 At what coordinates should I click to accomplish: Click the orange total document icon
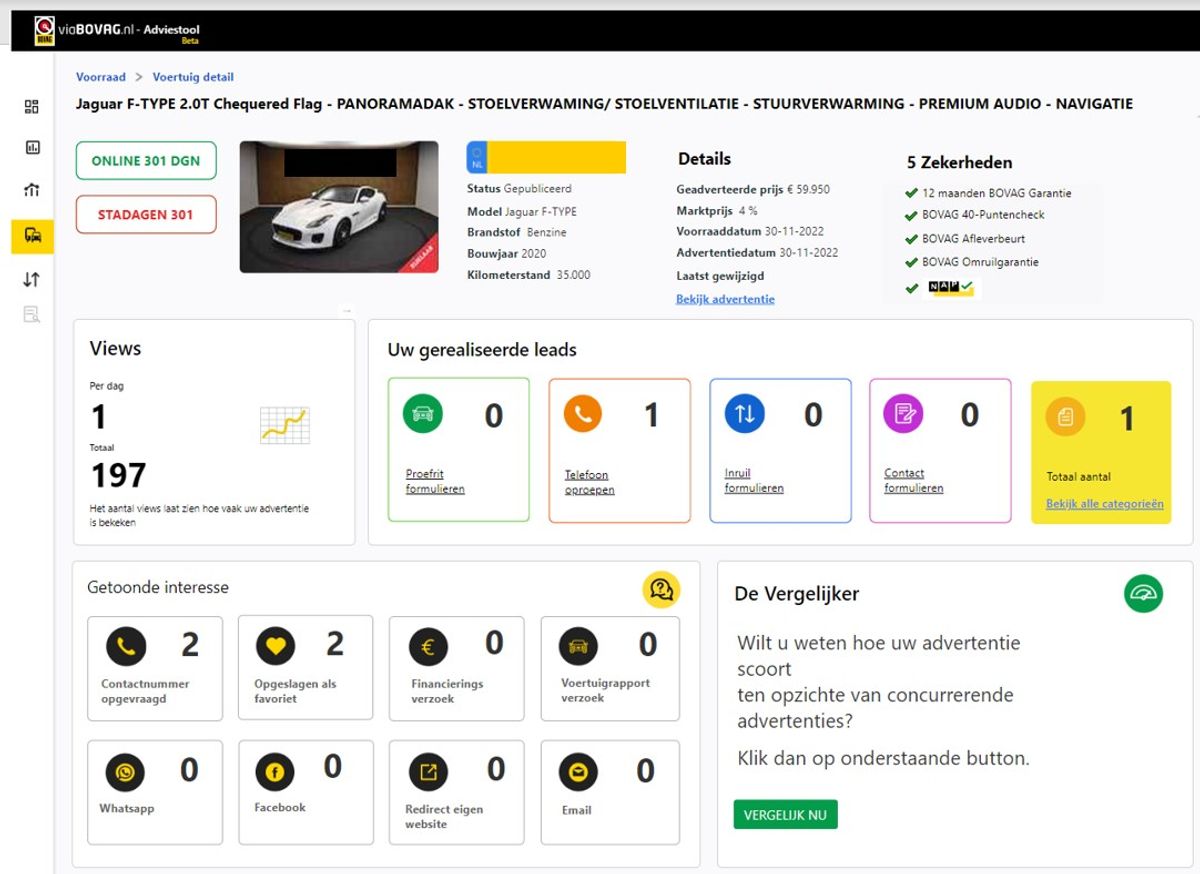click(x=1065, y=416)
